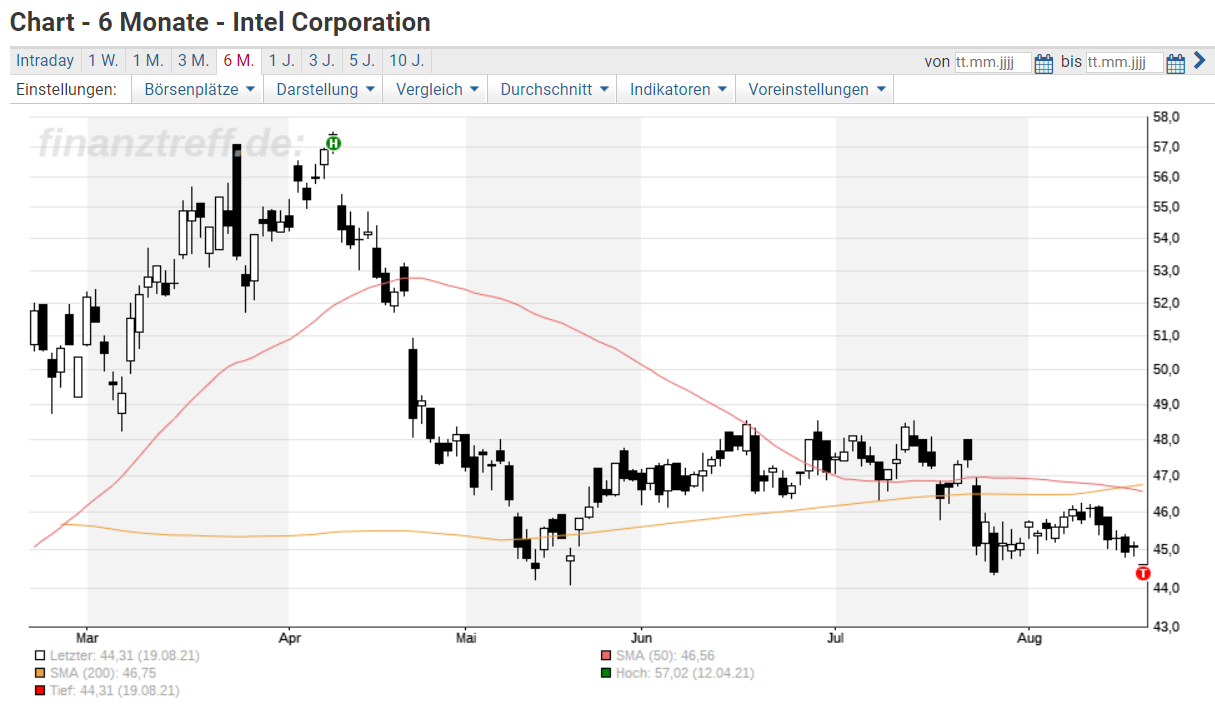Click the red Tief legend swatch
This screenshot has width=1215, height=718.
coord(40,691)
